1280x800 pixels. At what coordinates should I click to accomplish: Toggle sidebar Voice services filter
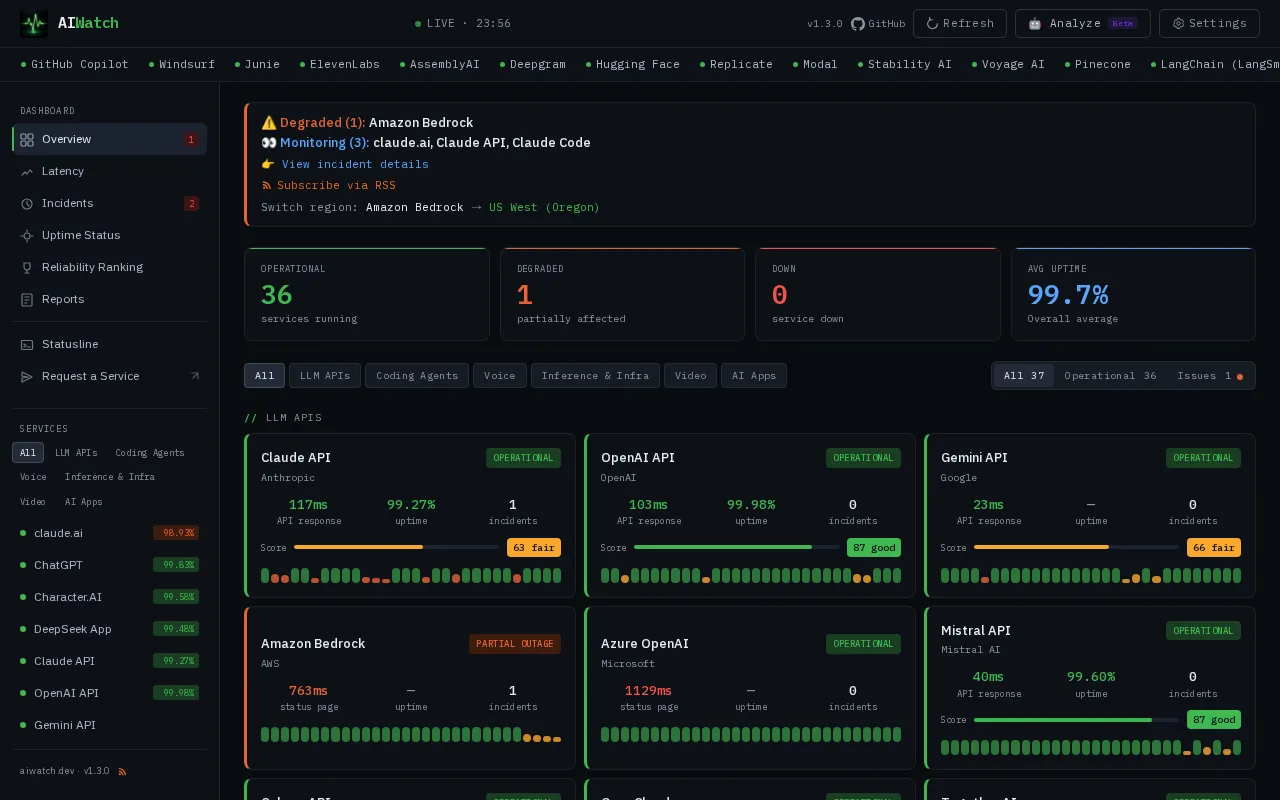pos(33,477)
